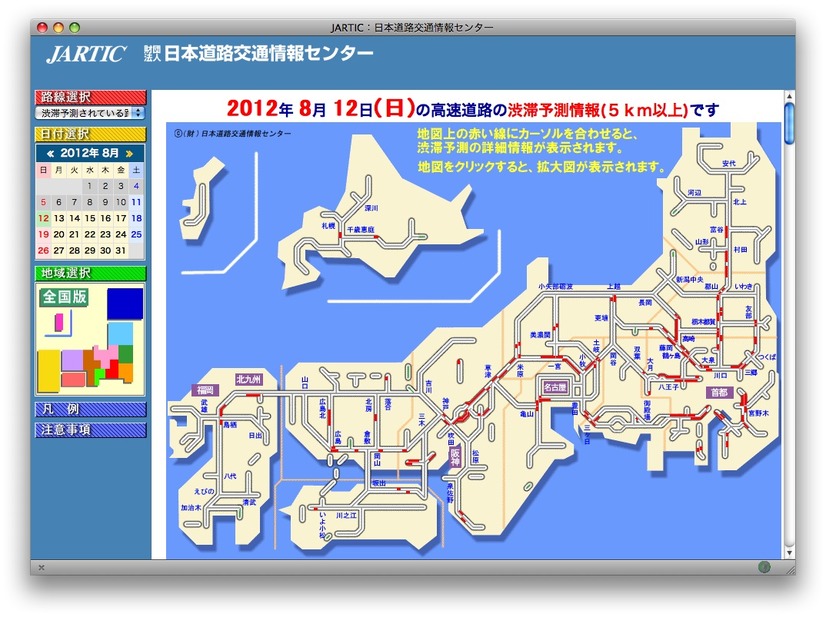Click the JARTIC logo
Image resolution: width=826 pixels, height=617 pixels.
pos(86,54)
